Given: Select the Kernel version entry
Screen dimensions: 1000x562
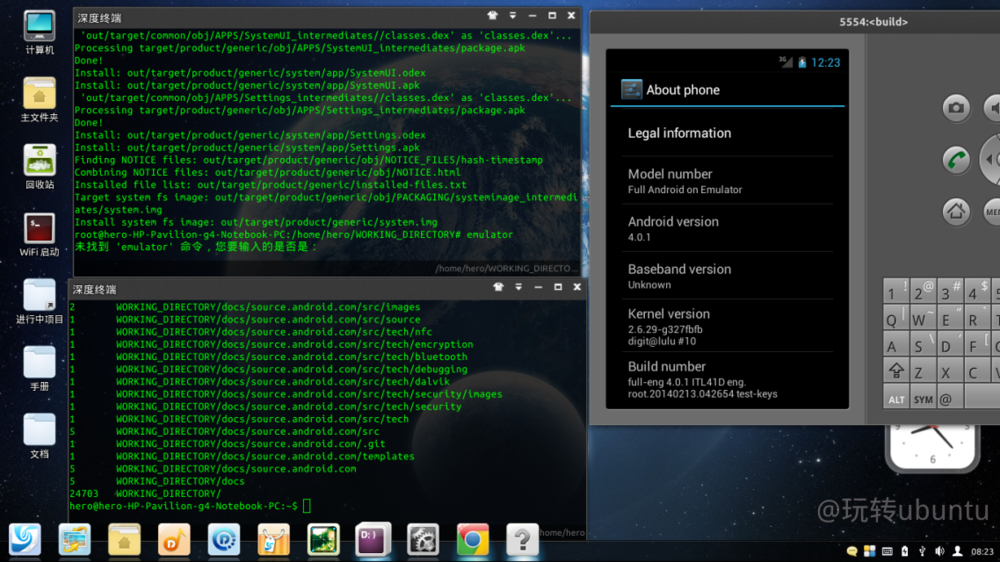Looking at the screenshot, I should pyautogui.click(x=727, y=327).
